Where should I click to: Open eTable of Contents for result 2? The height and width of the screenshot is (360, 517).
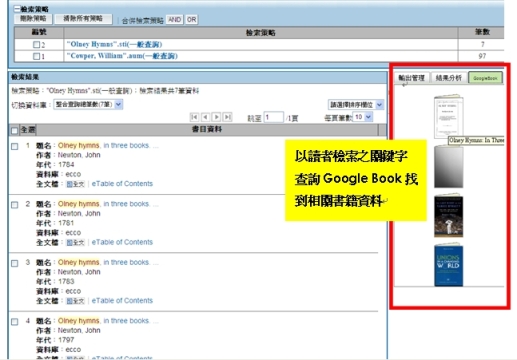(x=122, y=242)
